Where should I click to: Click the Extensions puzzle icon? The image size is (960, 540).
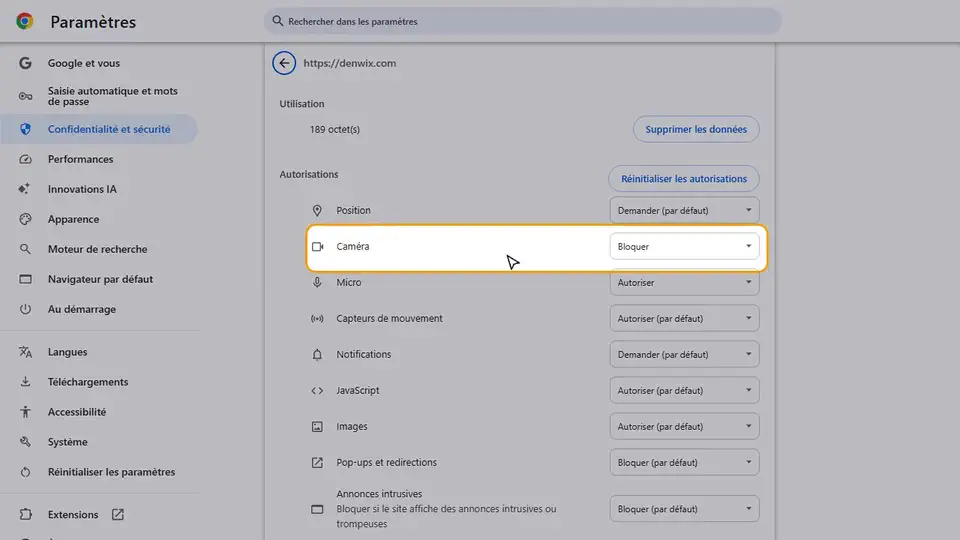[x=25, y=514]
